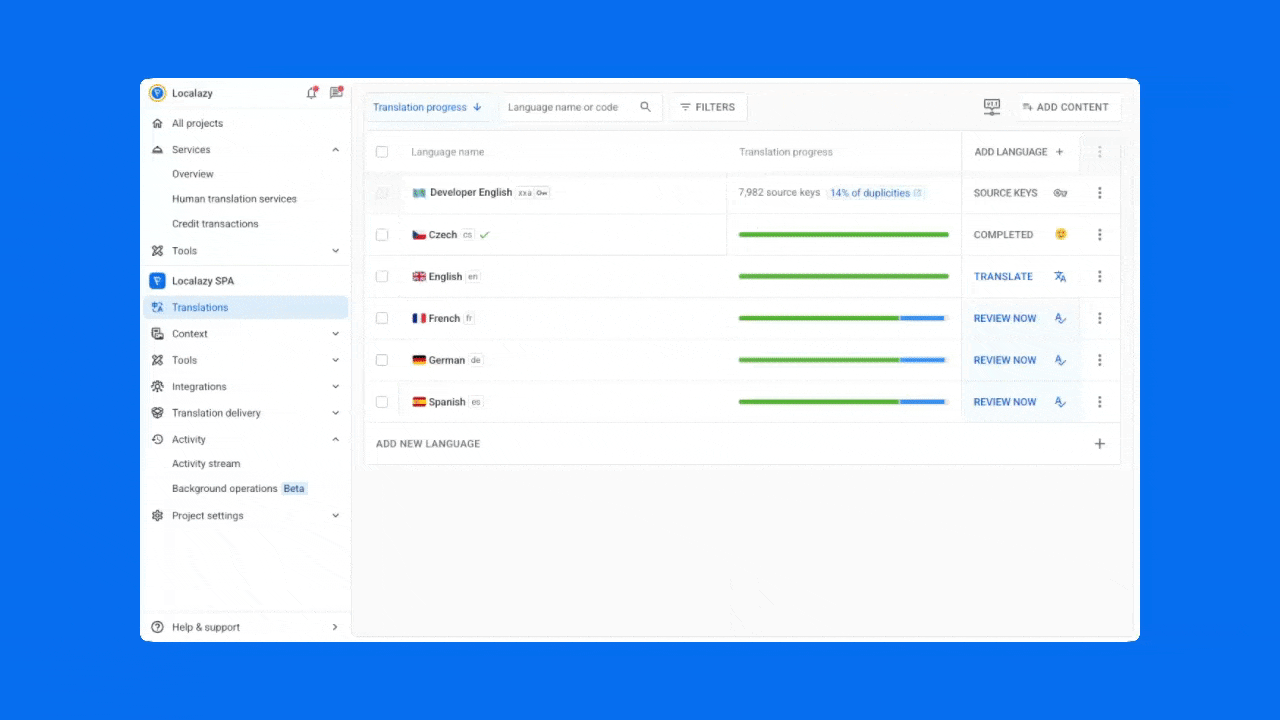The height and width of the screenshot is (720, 1280).
Task: Click the Project settings gear icon
Action: [157, 516]
